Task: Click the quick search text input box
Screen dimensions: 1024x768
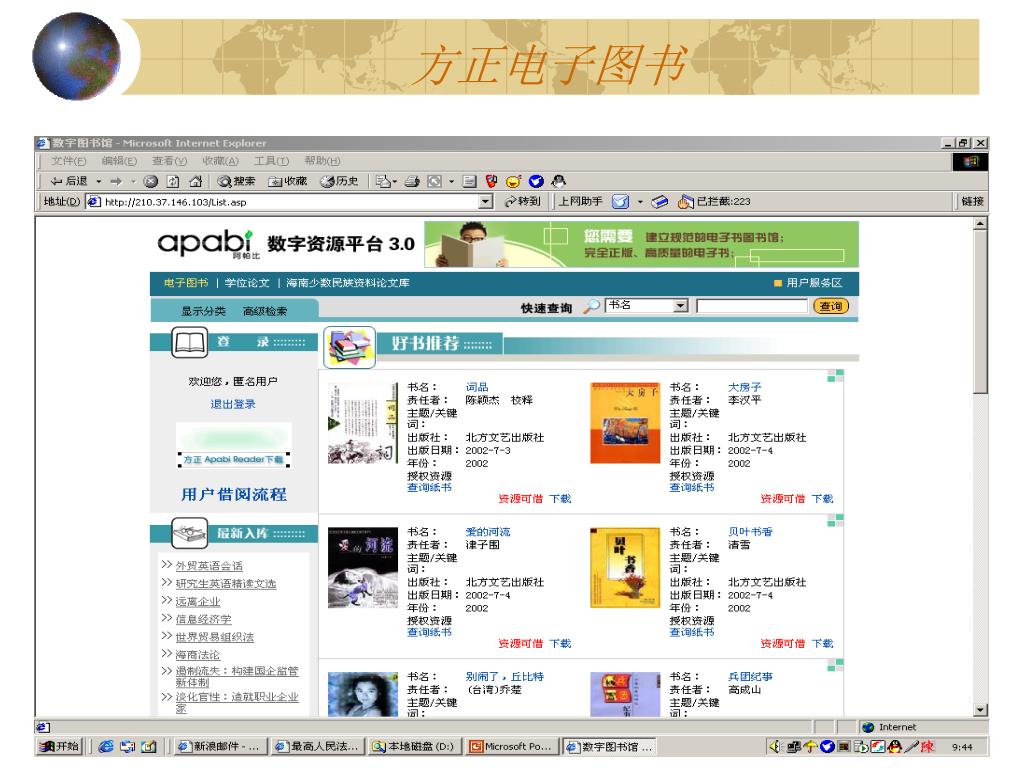Action: 752,306
